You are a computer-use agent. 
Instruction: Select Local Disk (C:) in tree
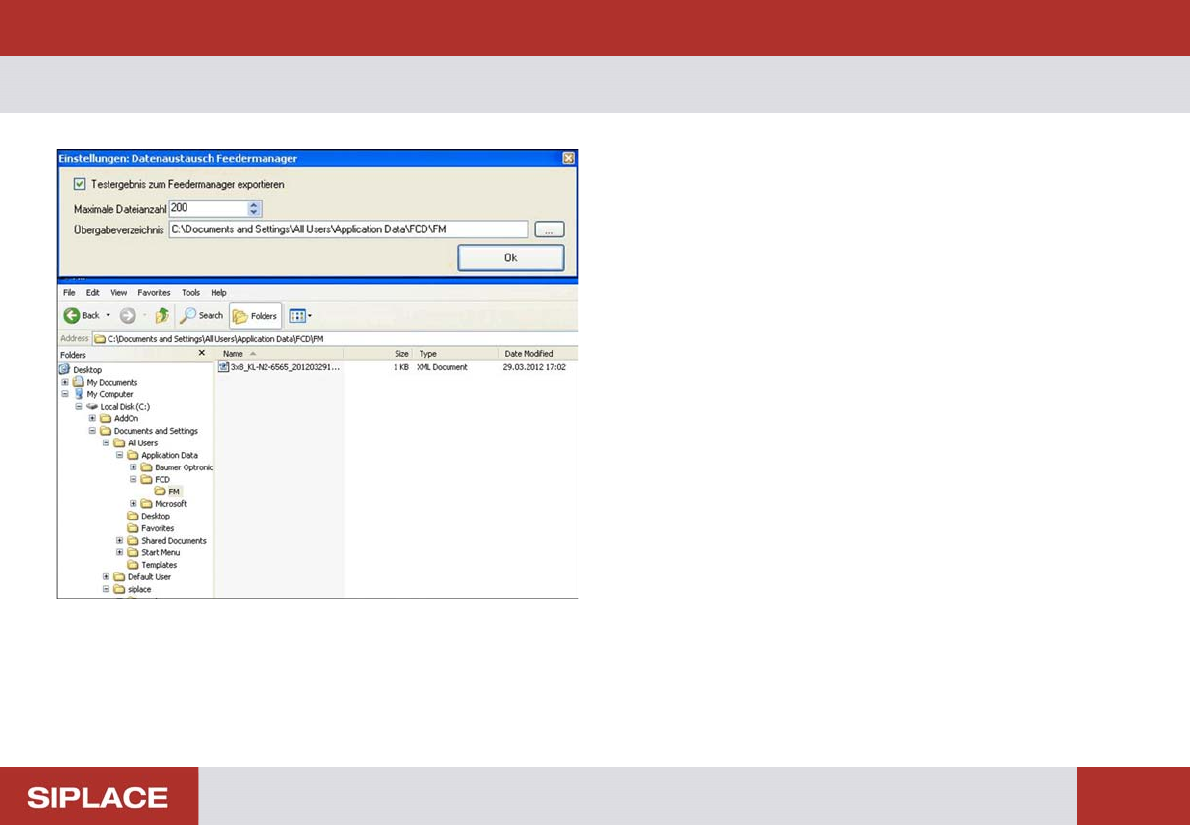(125, 407)
